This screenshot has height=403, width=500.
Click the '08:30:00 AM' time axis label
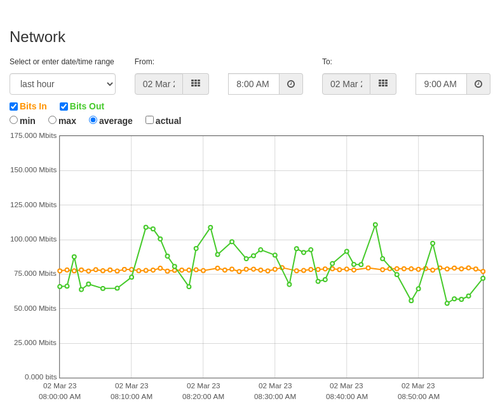point(275,397)
